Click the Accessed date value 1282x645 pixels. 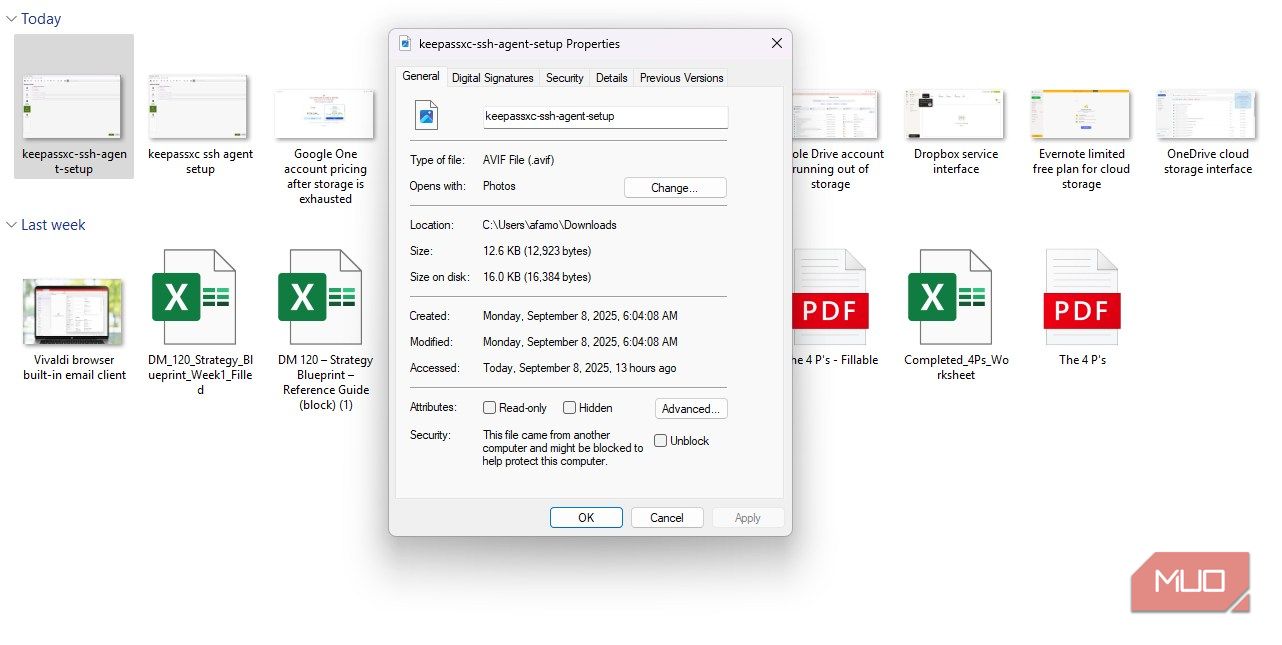click(580, 368)
